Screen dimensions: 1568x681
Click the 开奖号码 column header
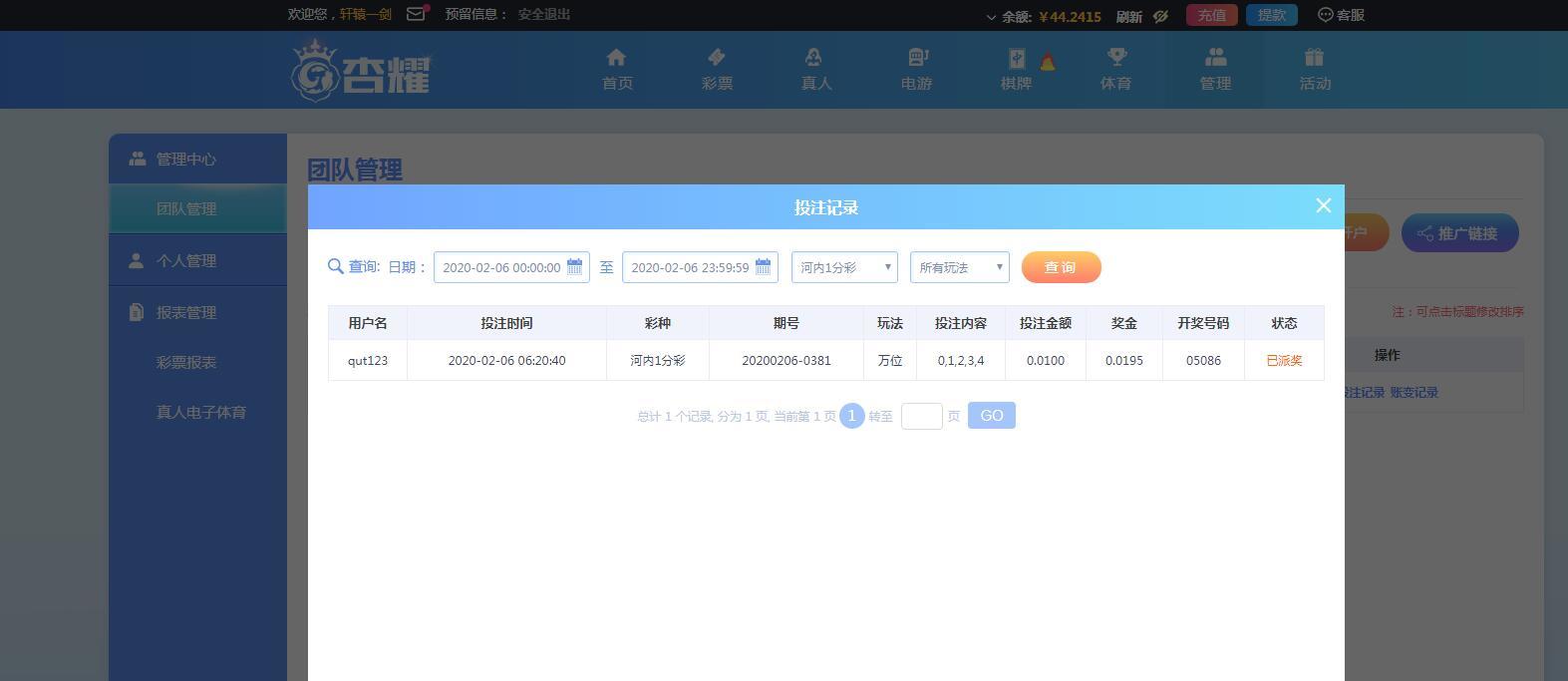coord(1203,323)
